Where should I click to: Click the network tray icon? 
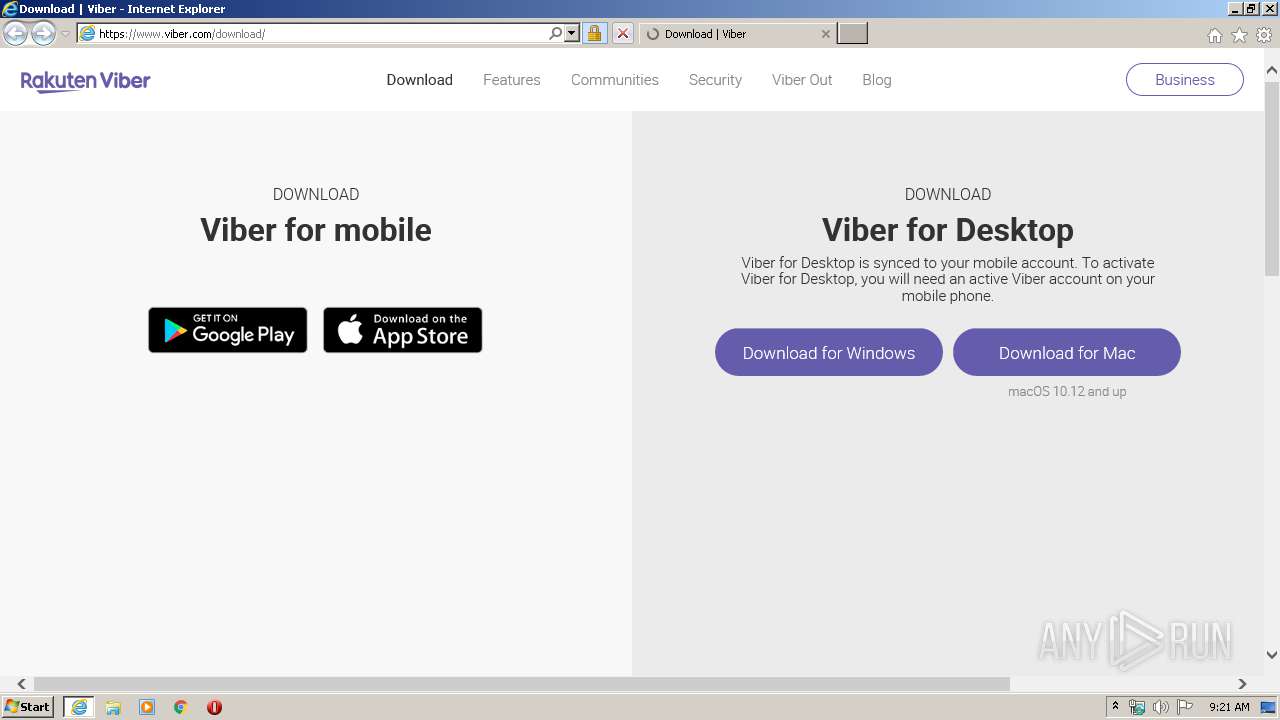pos(1137,707)
